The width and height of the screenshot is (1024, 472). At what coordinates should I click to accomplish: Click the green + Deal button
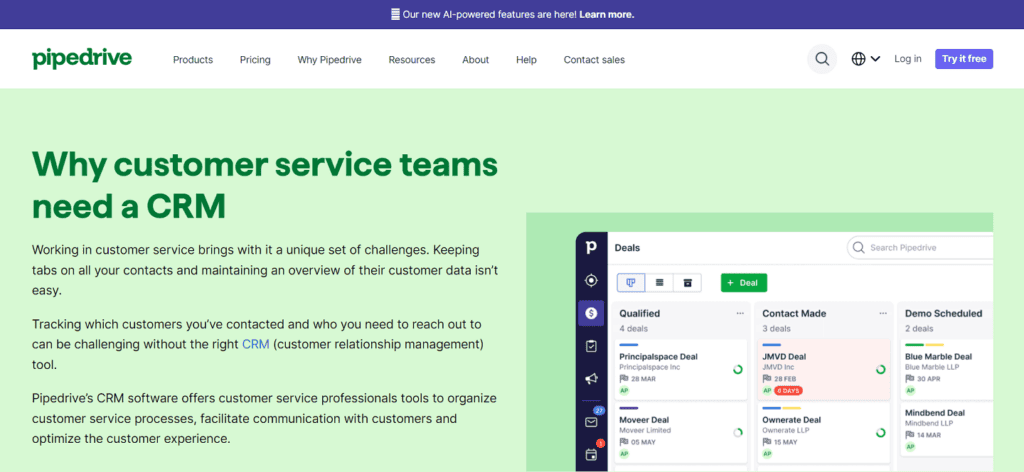[744, 283]
